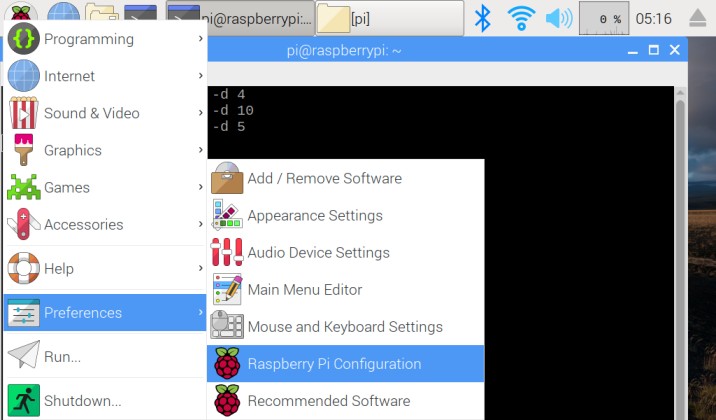Viewport: 716px width, 420px height.
Task: Click the Internet globe menu icon
Action: click(23, 76)
